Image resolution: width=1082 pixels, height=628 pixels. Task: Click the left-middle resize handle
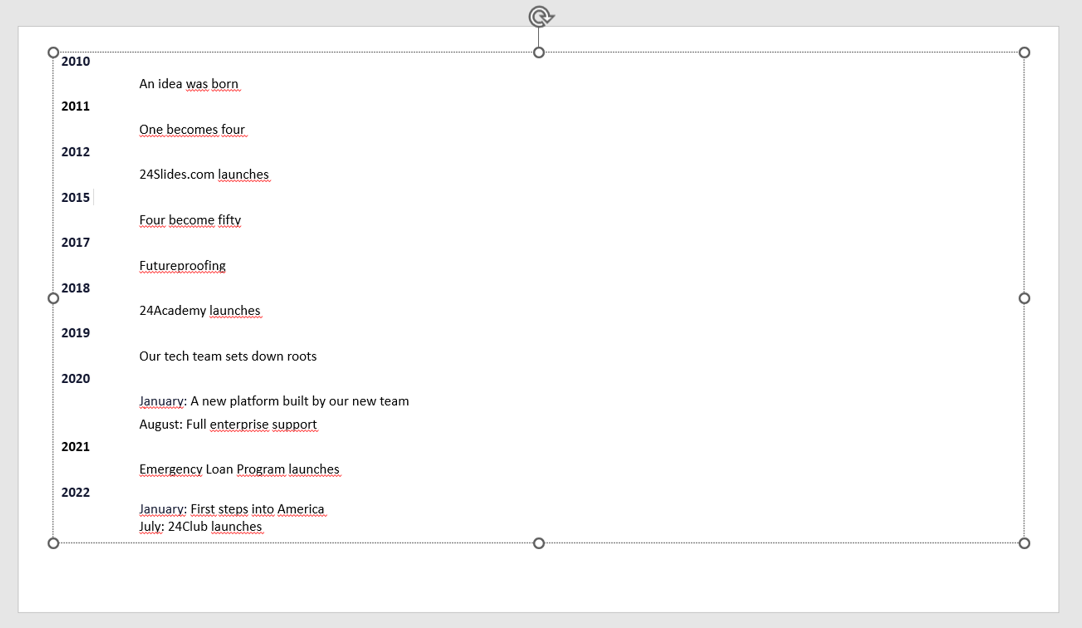(53, 298)
